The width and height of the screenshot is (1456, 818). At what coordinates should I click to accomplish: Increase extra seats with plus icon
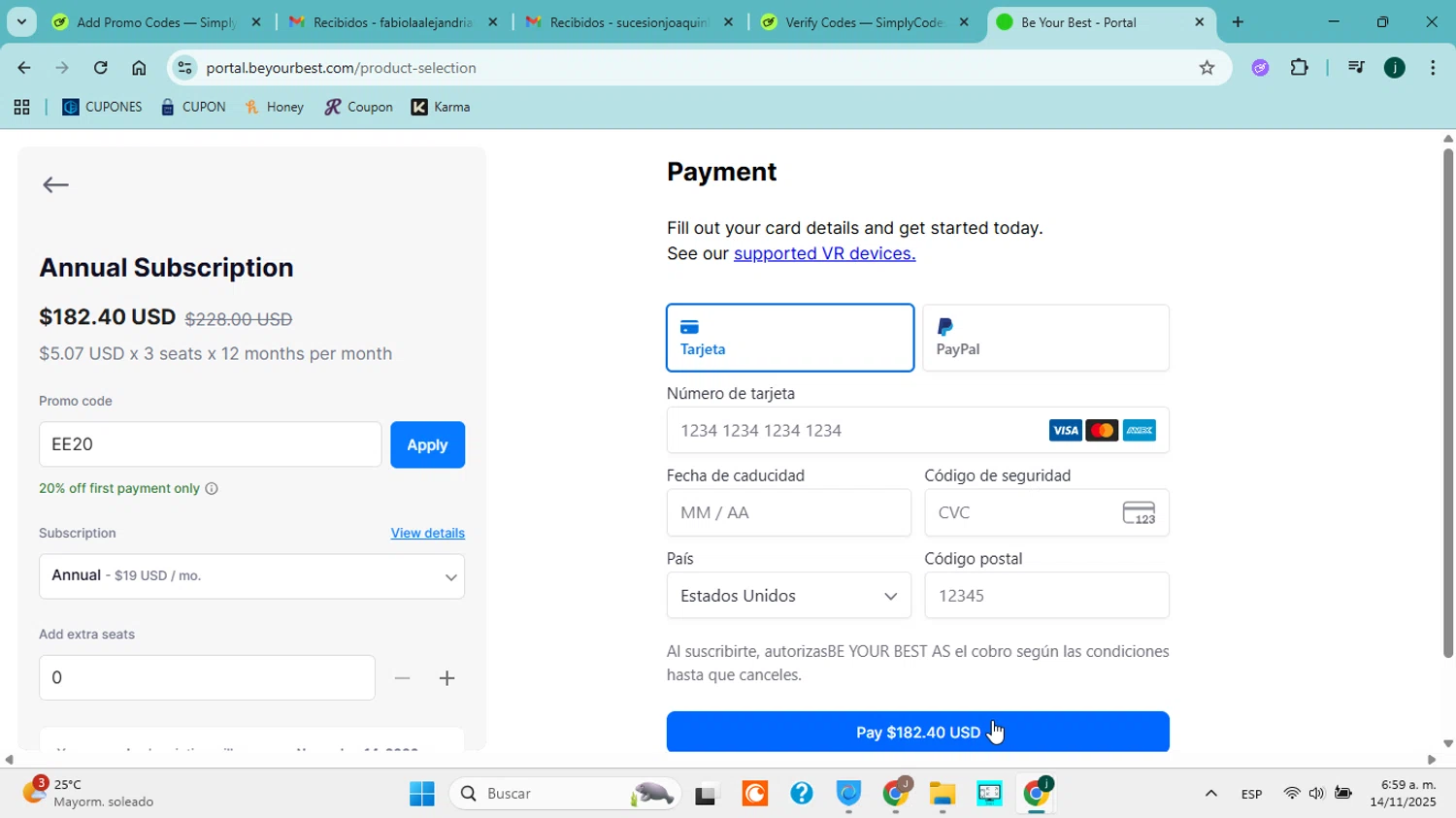447,678
